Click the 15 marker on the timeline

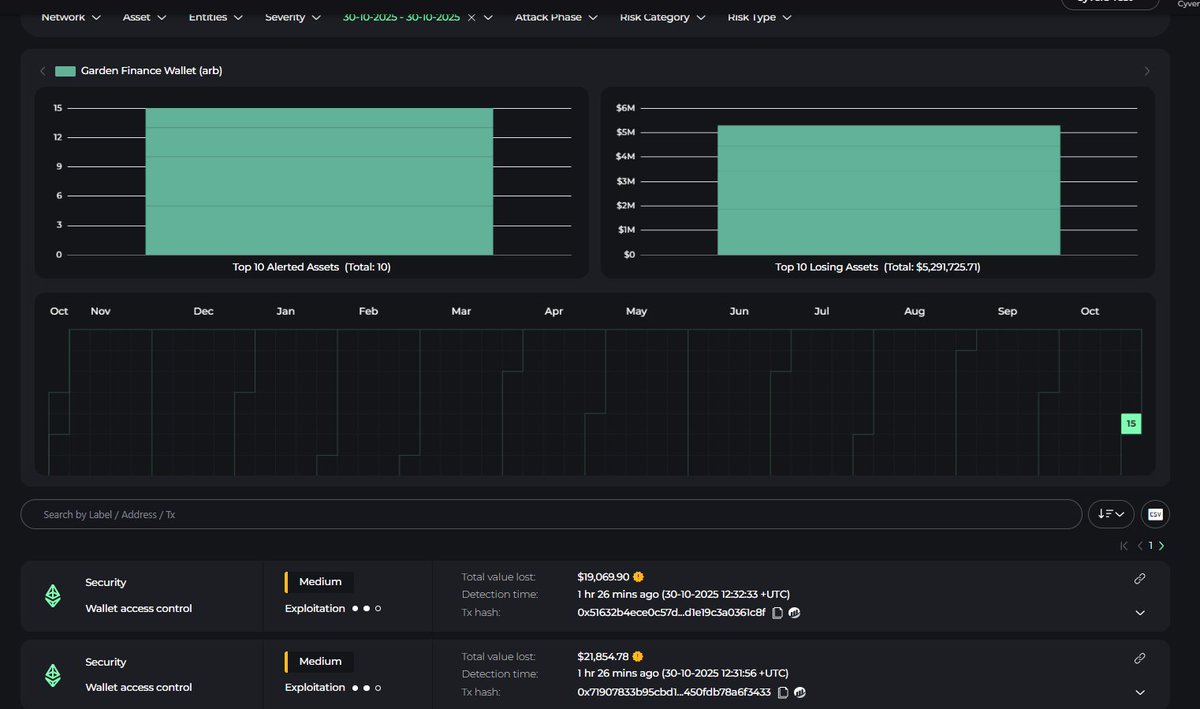coord(1131,424)
